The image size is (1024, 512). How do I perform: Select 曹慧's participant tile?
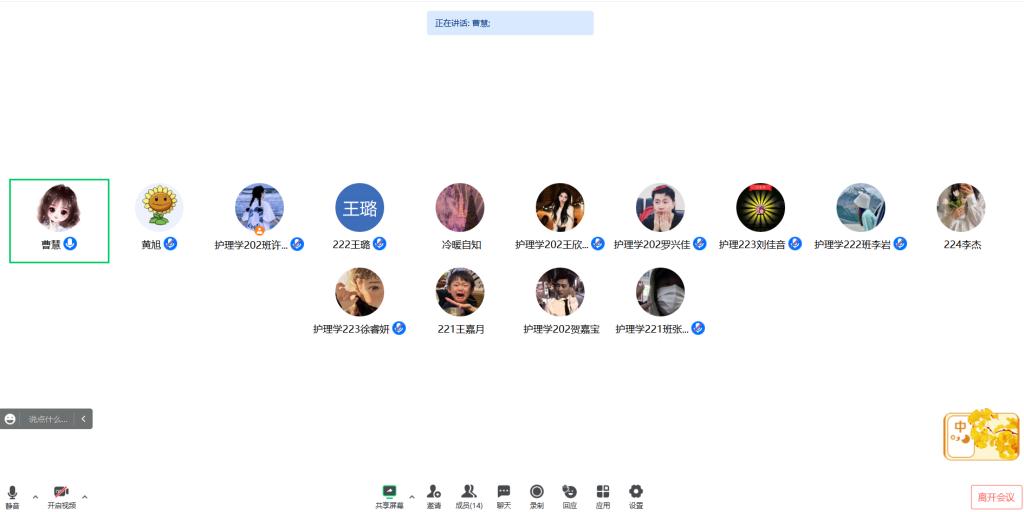click(59, 220)
